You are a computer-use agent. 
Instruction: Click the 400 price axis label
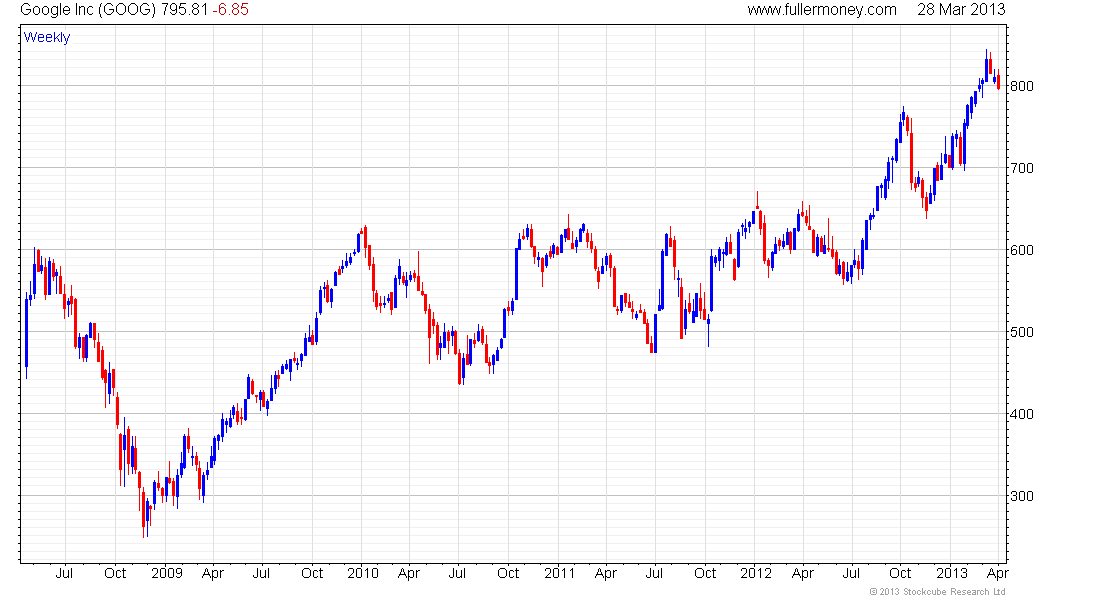click(x=1021, y=414)
